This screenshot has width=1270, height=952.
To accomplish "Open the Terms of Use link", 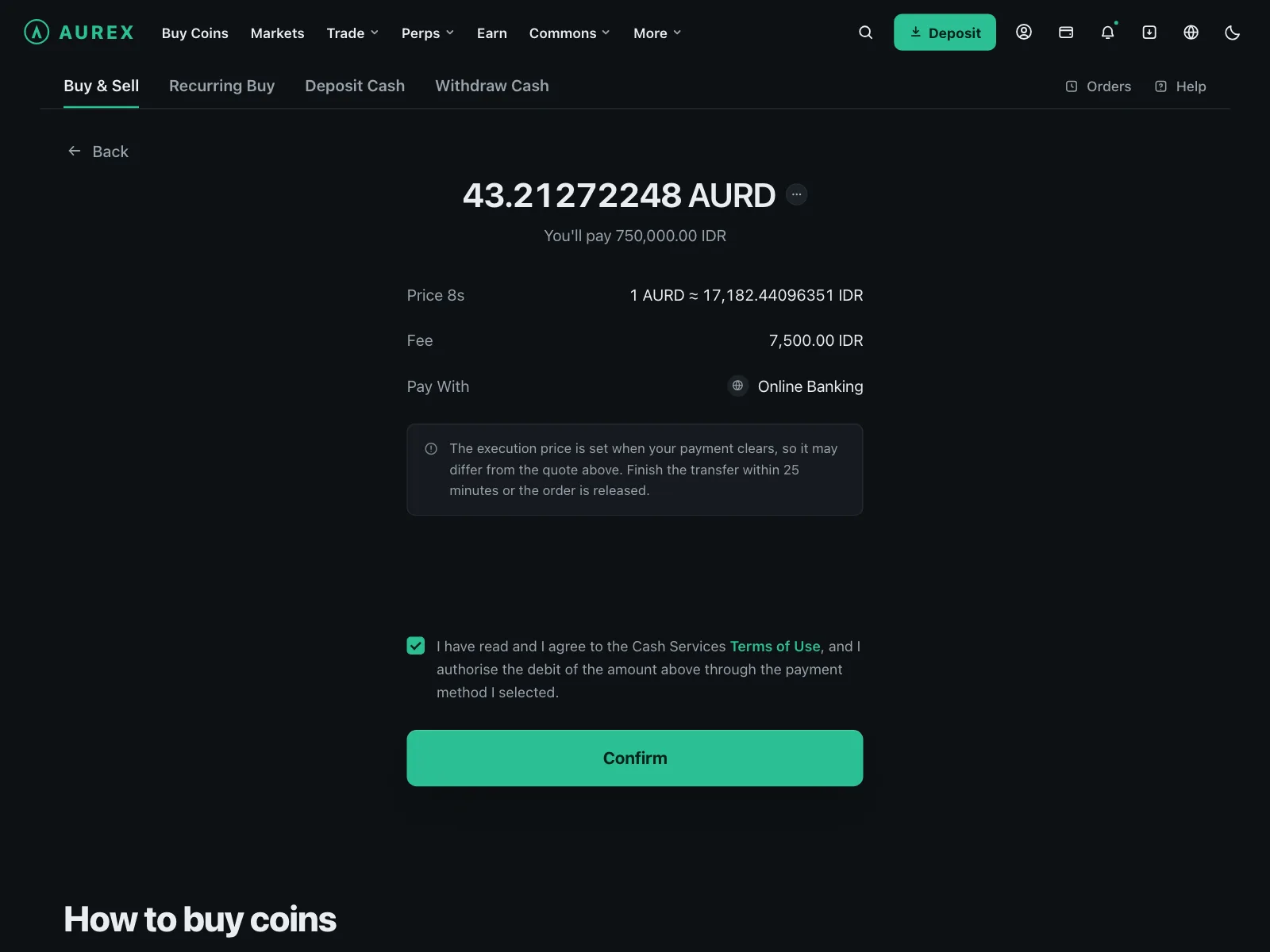I will (x=775, y=647).
